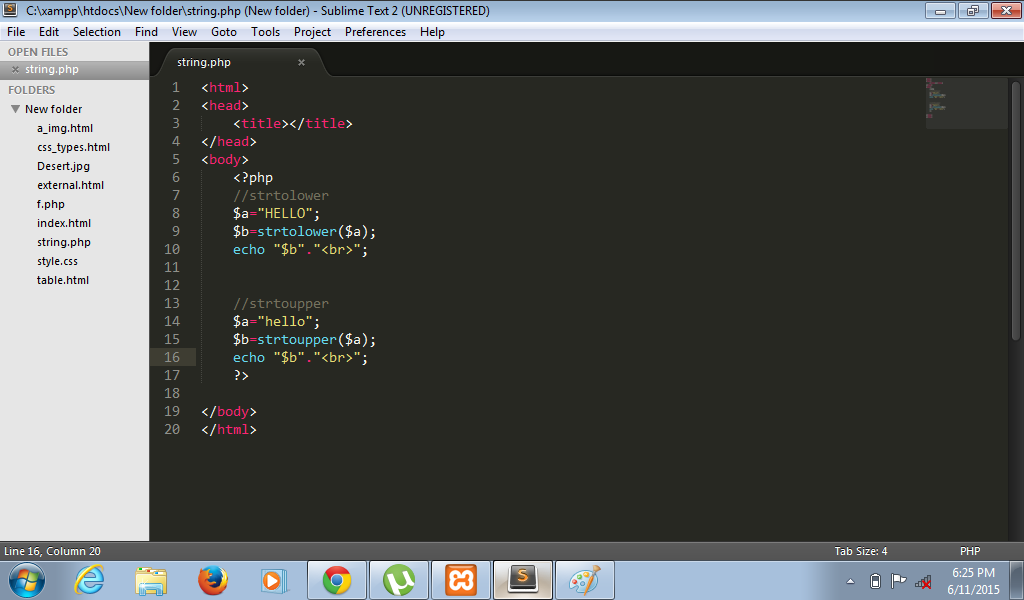This screenshot has height=600, width=1024.
Task: Click Line 16, Column 20 status text
Action: (x=52, y=551)
